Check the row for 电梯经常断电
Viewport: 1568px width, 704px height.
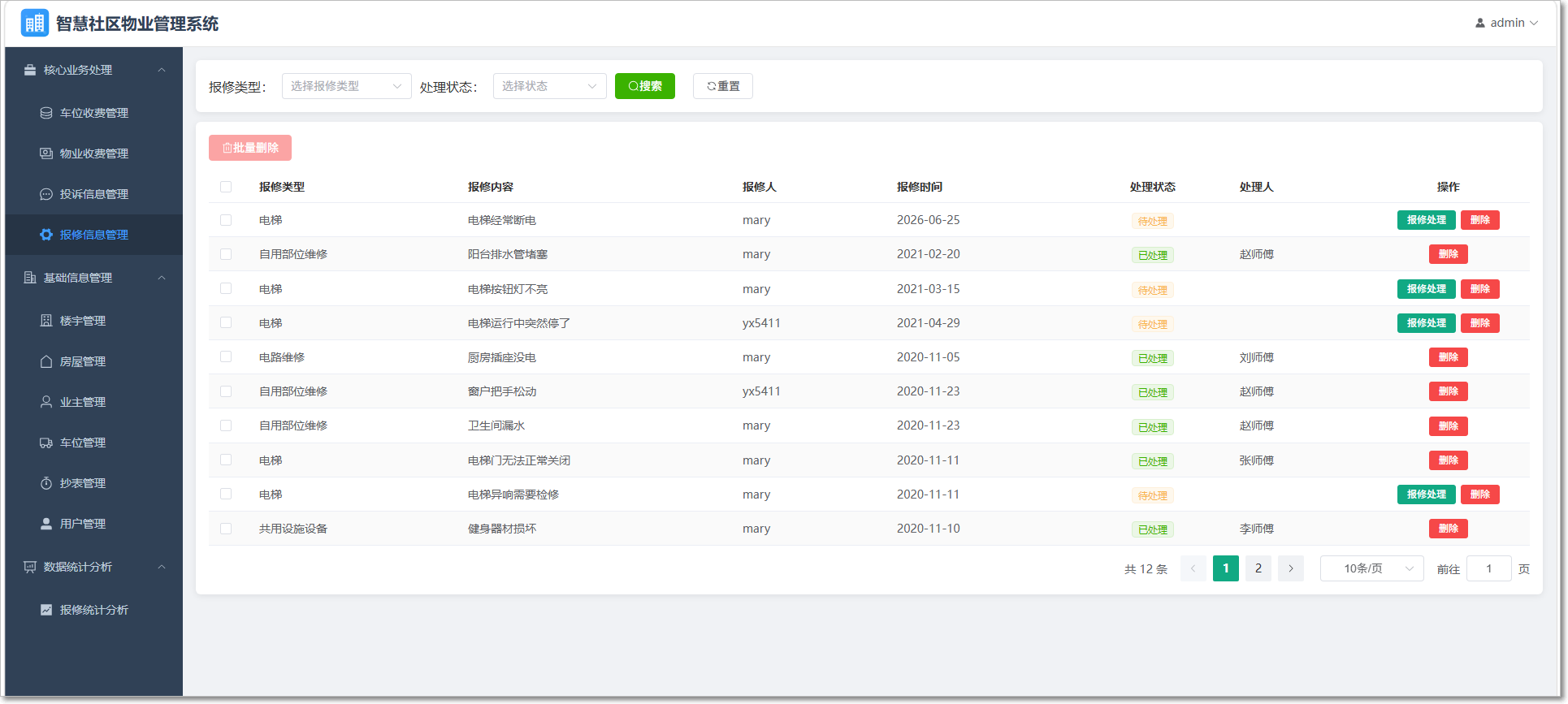226,220
